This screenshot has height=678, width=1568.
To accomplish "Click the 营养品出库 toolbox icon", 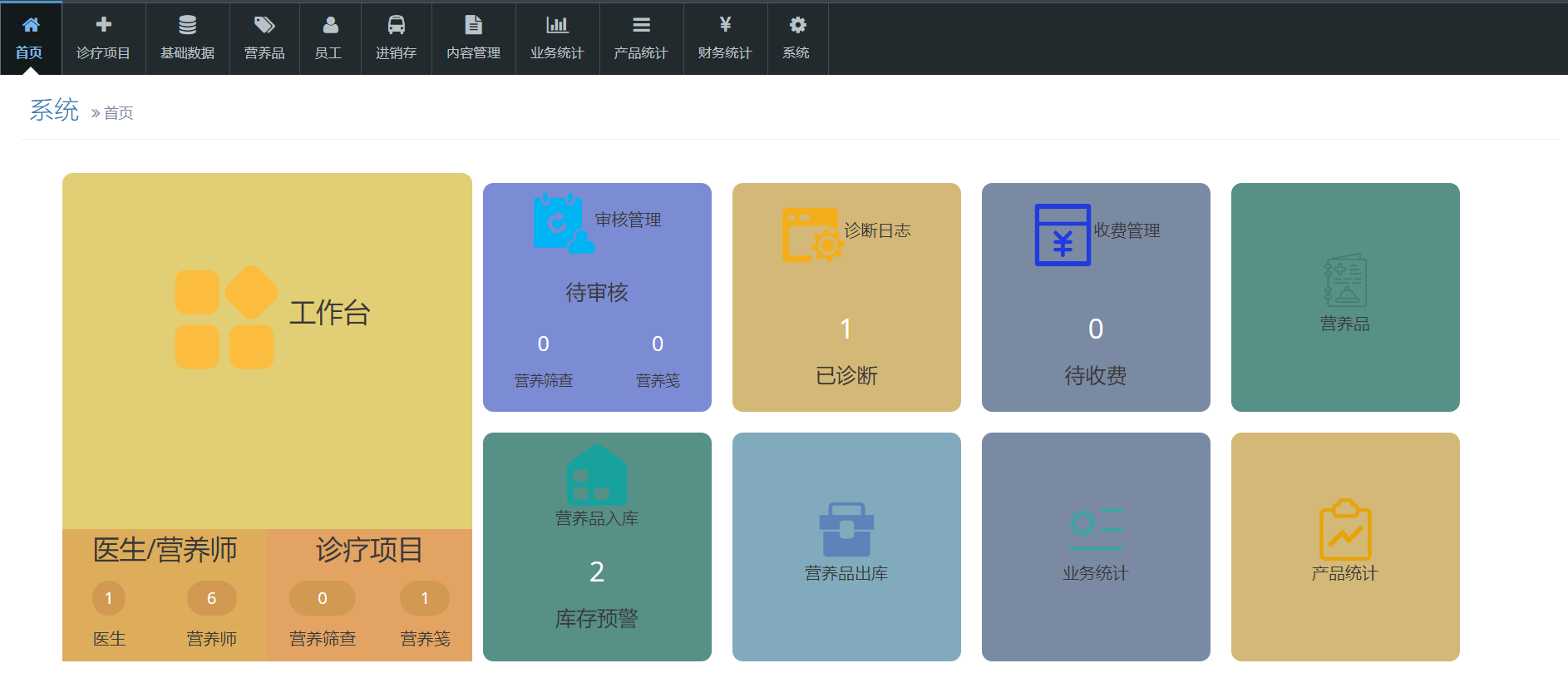I will click(x=846, y=529).
